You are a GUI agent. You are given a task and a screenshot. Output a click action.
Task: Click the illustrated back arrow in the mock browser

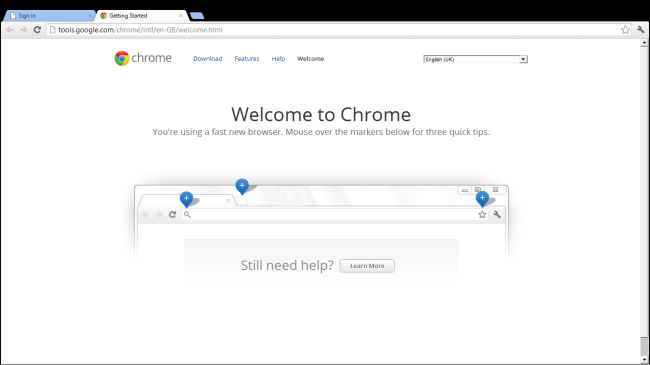[146, 214]
